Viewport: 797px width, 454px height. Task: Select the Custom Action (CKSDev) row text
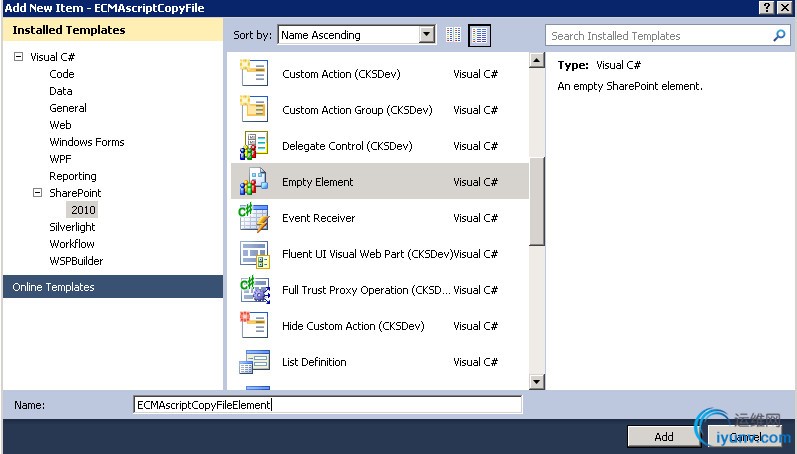click(341, 74)
